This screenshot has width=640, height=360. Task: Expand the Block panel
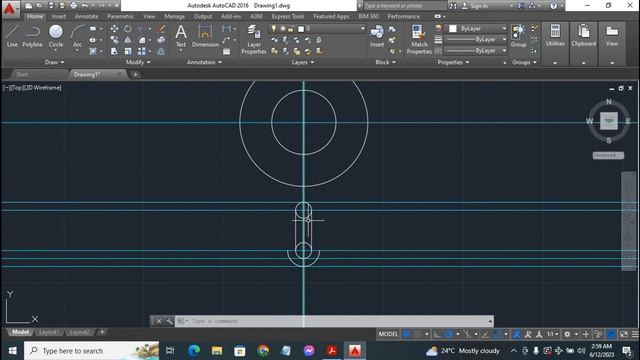click(385, 62)
